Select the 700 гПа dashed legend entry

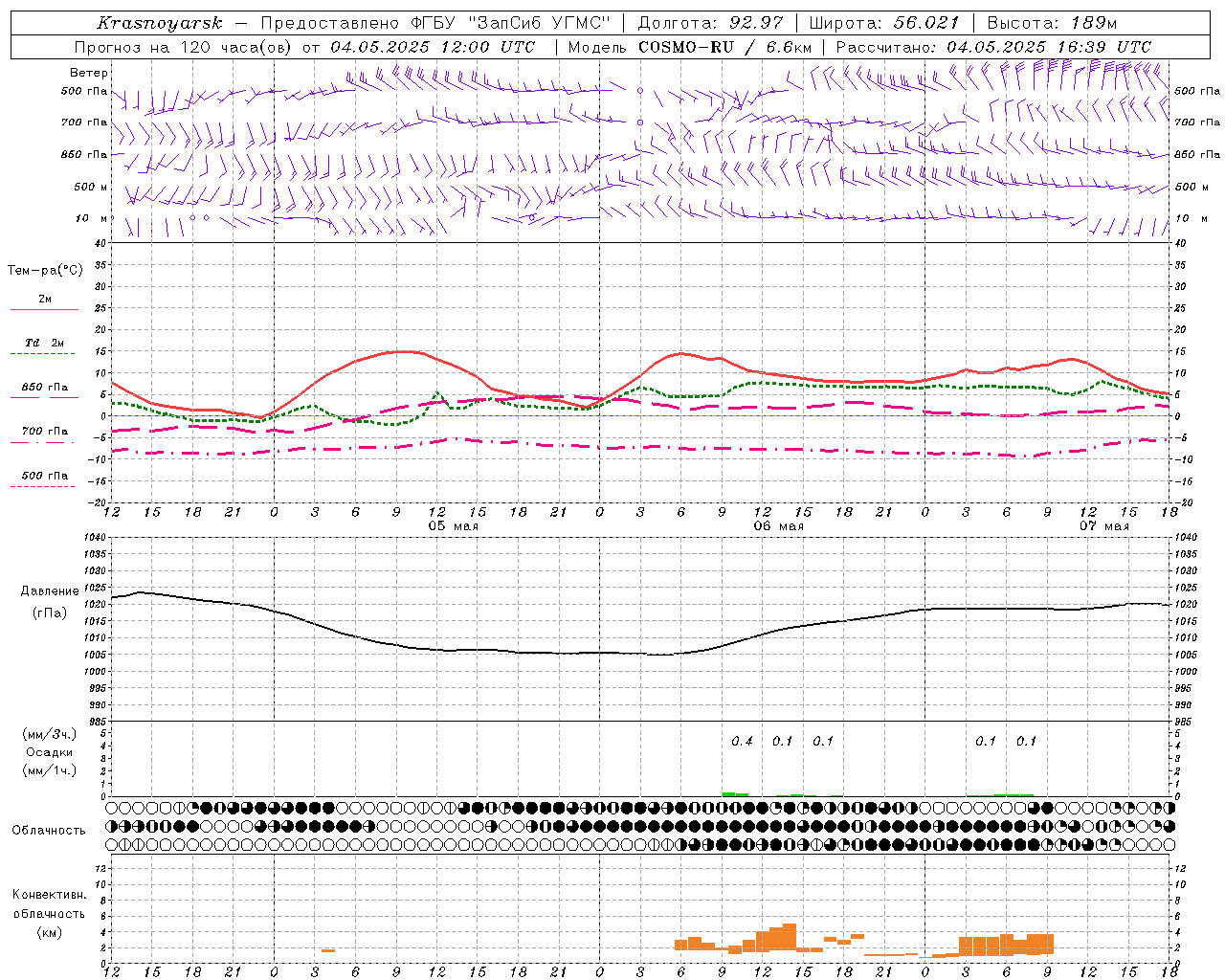click(x=45, y=432)
